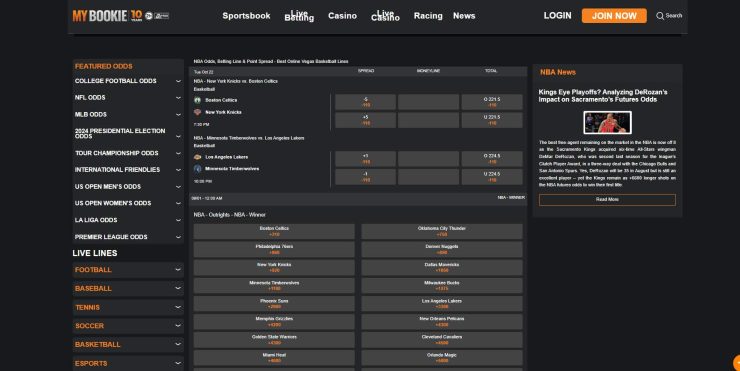This screenshot has width=740, height=371.
Task: Select Minnesota Timberwolves -1 spread
Action: pos(366,177)
